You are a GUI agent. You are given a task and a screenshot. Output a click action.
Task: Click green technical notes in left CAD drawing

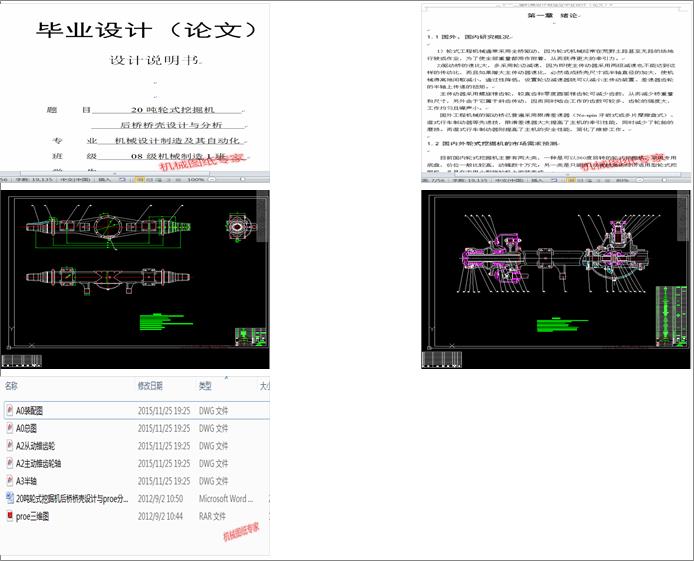point(166,322)
